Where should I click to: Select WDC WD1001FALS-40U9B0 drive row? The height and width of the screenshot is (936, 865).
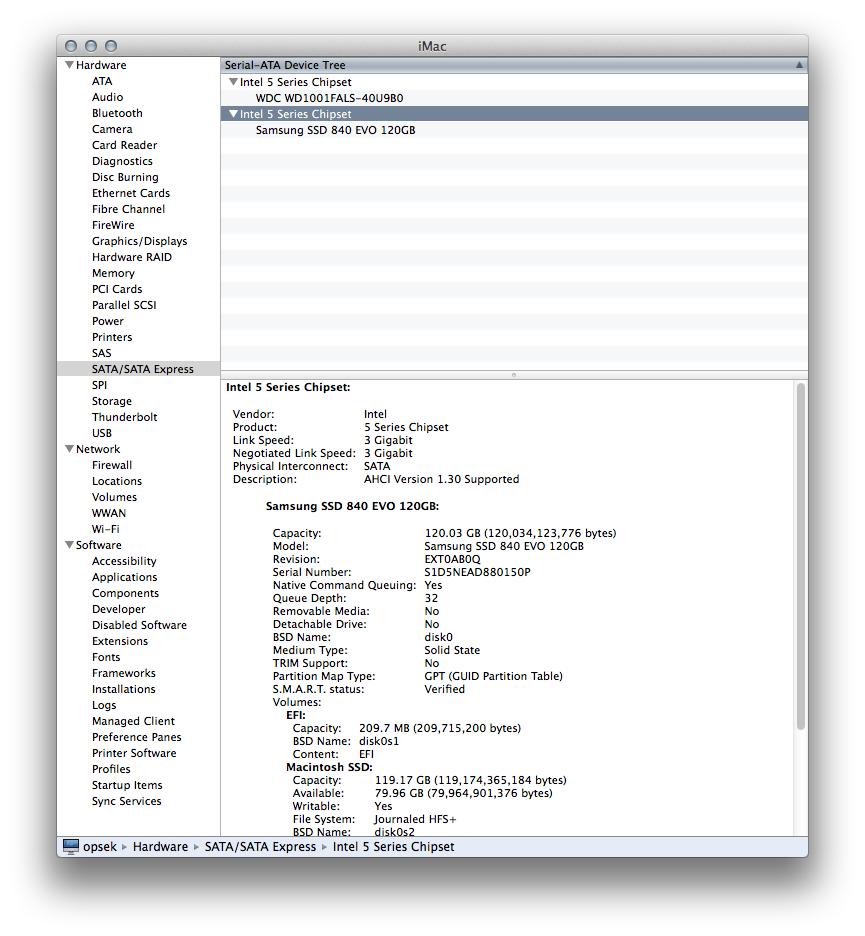pyautogui.click(x=514, y=98)
